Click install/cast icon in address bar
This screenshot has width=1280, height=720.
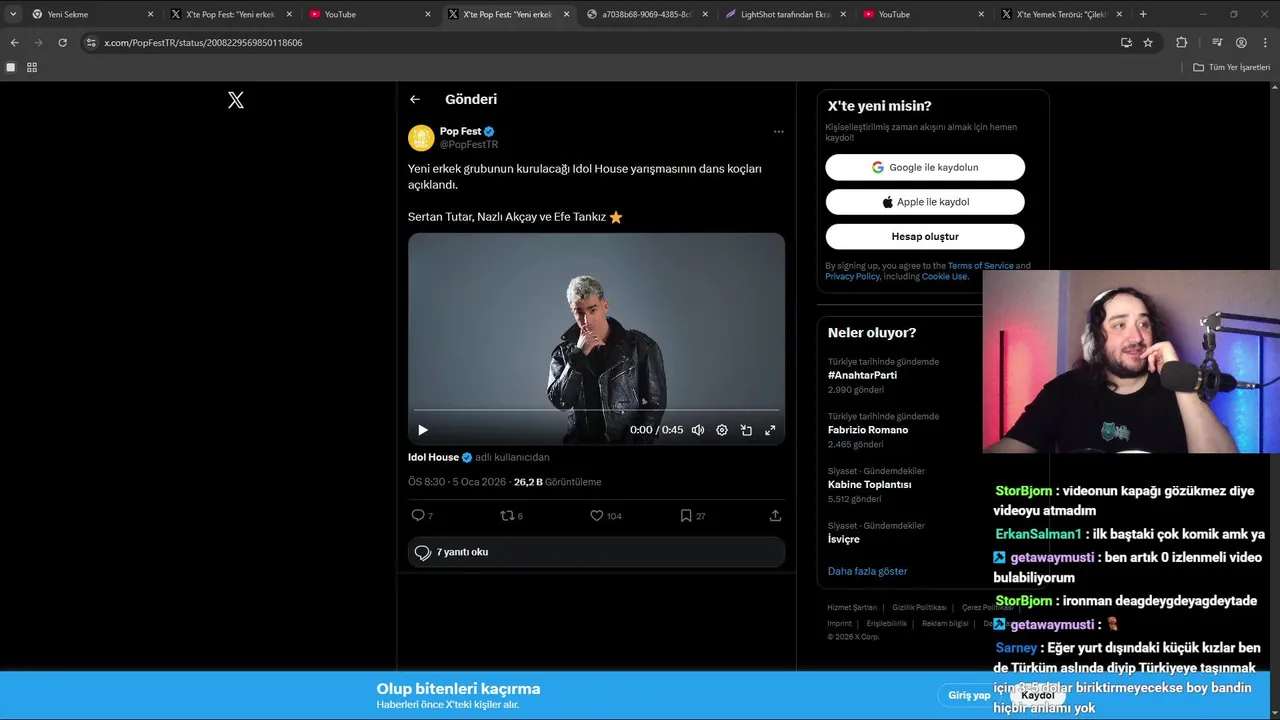[x=1126, y=43]
